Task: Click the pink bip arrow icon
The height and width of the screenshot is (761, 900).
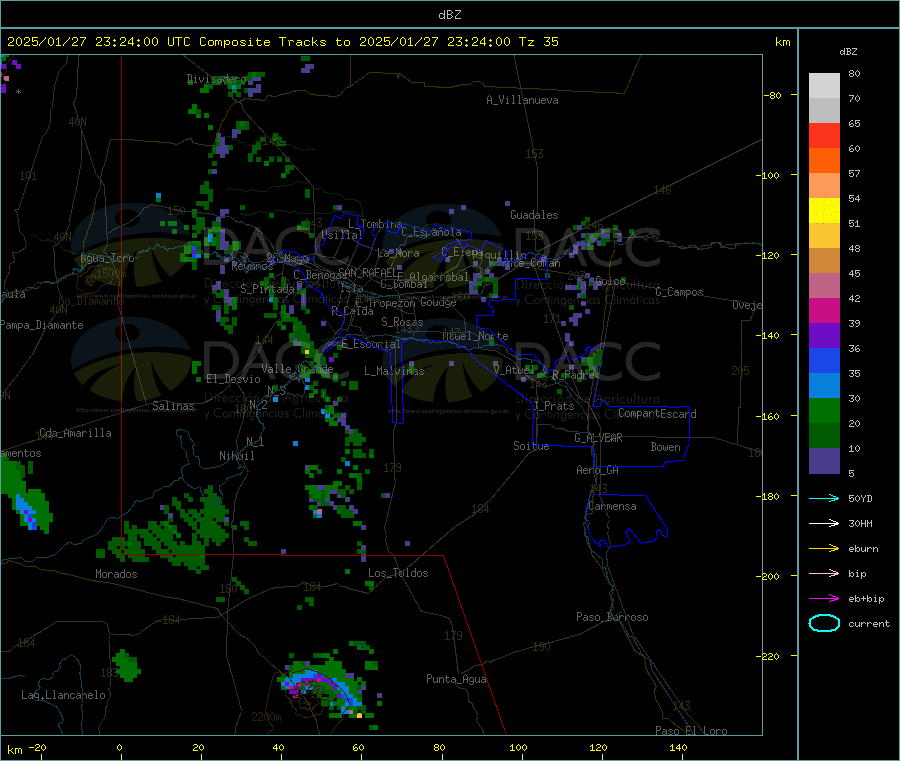Action: pyautogui.click(x=824, y=573)
